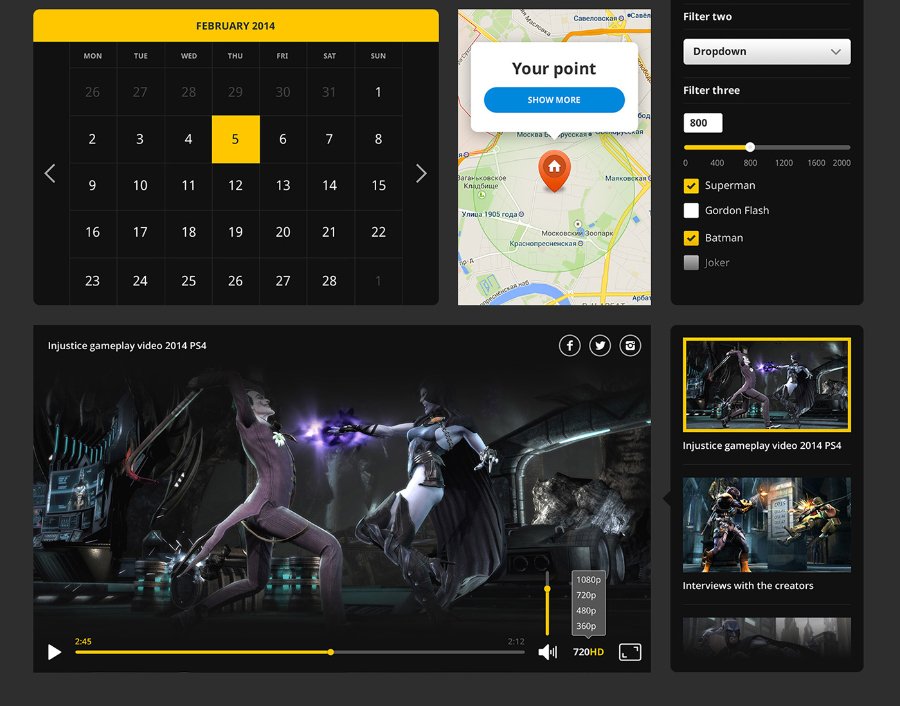Go to the previous calendar month

(x=50, y=173)
